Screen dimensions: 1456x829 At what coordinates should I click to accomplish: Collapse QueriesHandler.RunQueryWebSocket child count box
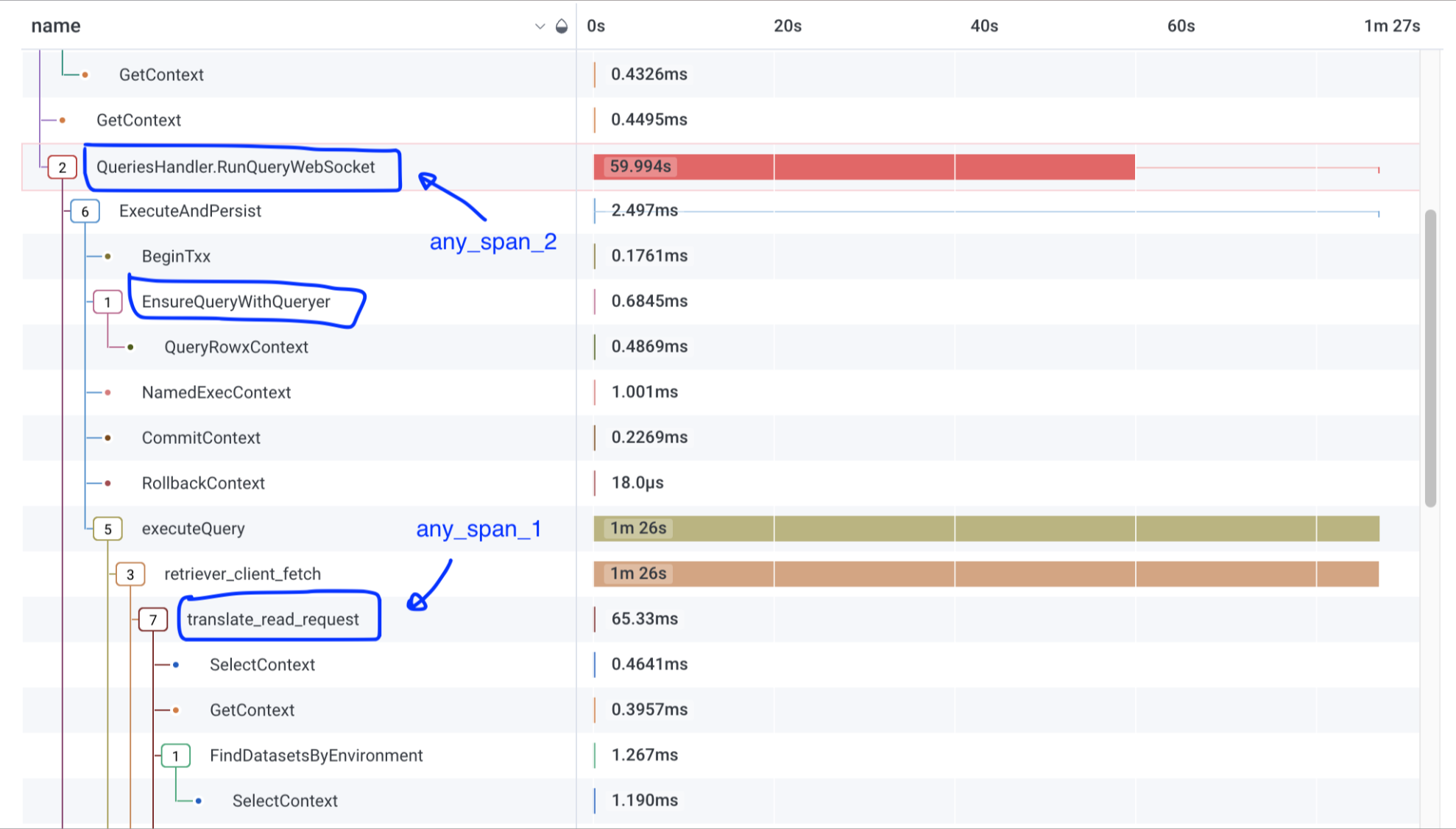(63, 167)
